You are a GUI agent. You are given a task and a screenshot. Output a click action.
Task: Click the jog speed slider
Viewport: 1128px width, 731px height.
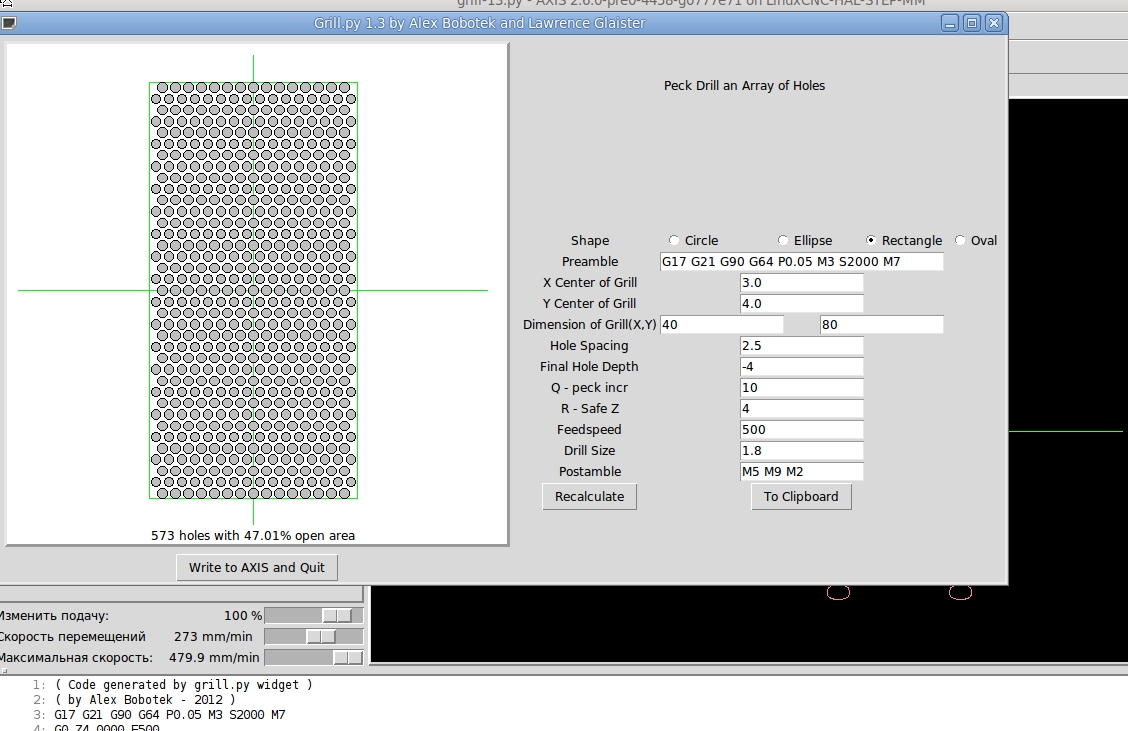314,637
